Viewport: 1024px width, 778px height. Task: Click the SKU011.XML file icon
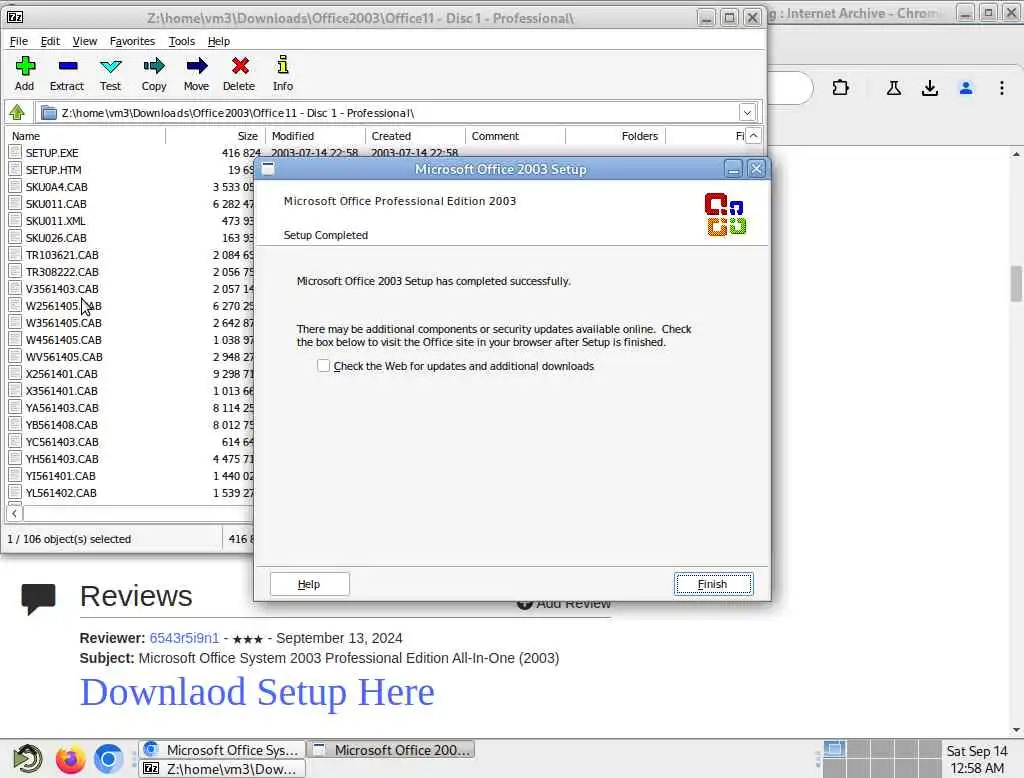coord(15,221)
